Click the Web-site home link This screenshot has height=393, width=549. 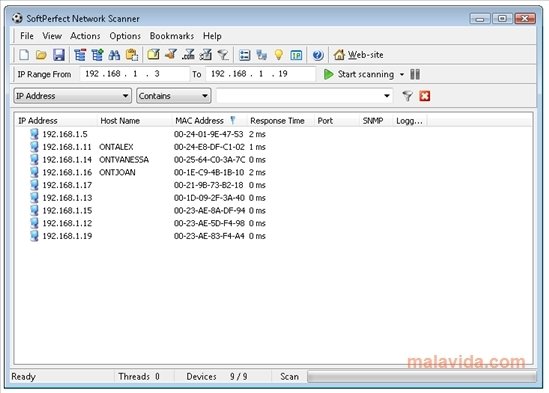(359, 55)
